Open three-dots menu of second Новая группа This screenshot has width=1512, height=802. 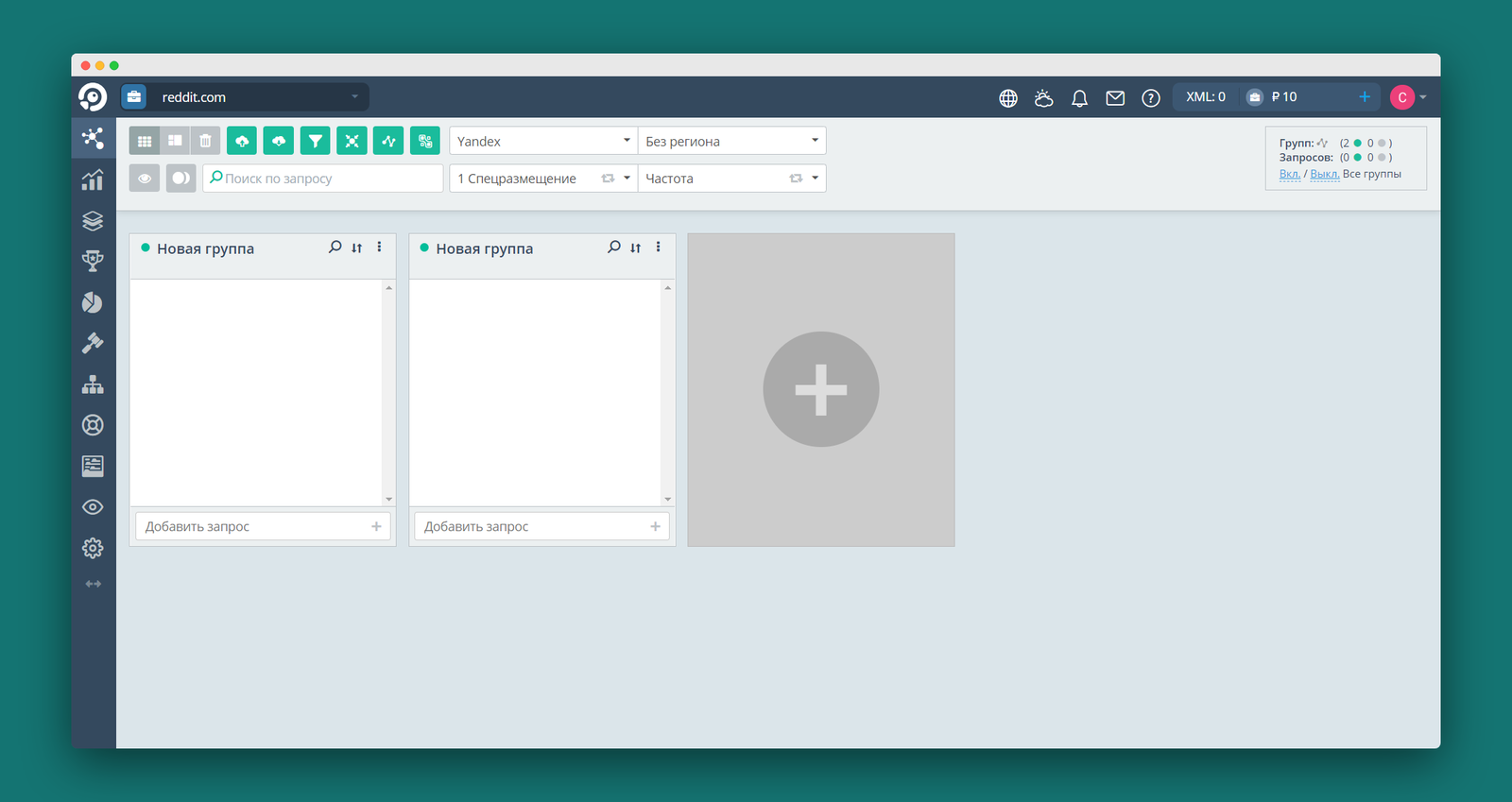coord(659,247)
